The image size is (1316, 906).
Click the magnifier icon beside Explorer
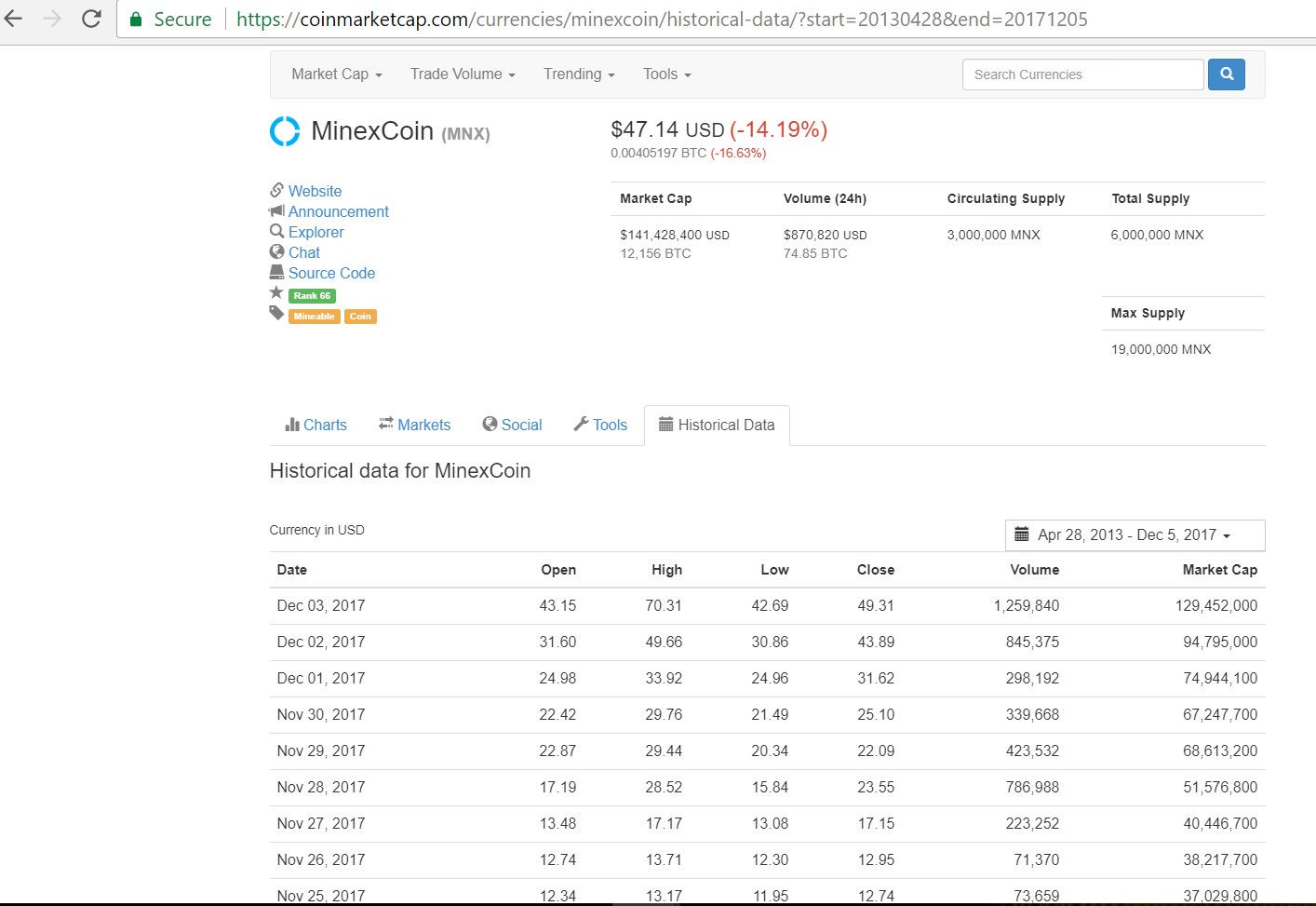[x=276, y=231]
